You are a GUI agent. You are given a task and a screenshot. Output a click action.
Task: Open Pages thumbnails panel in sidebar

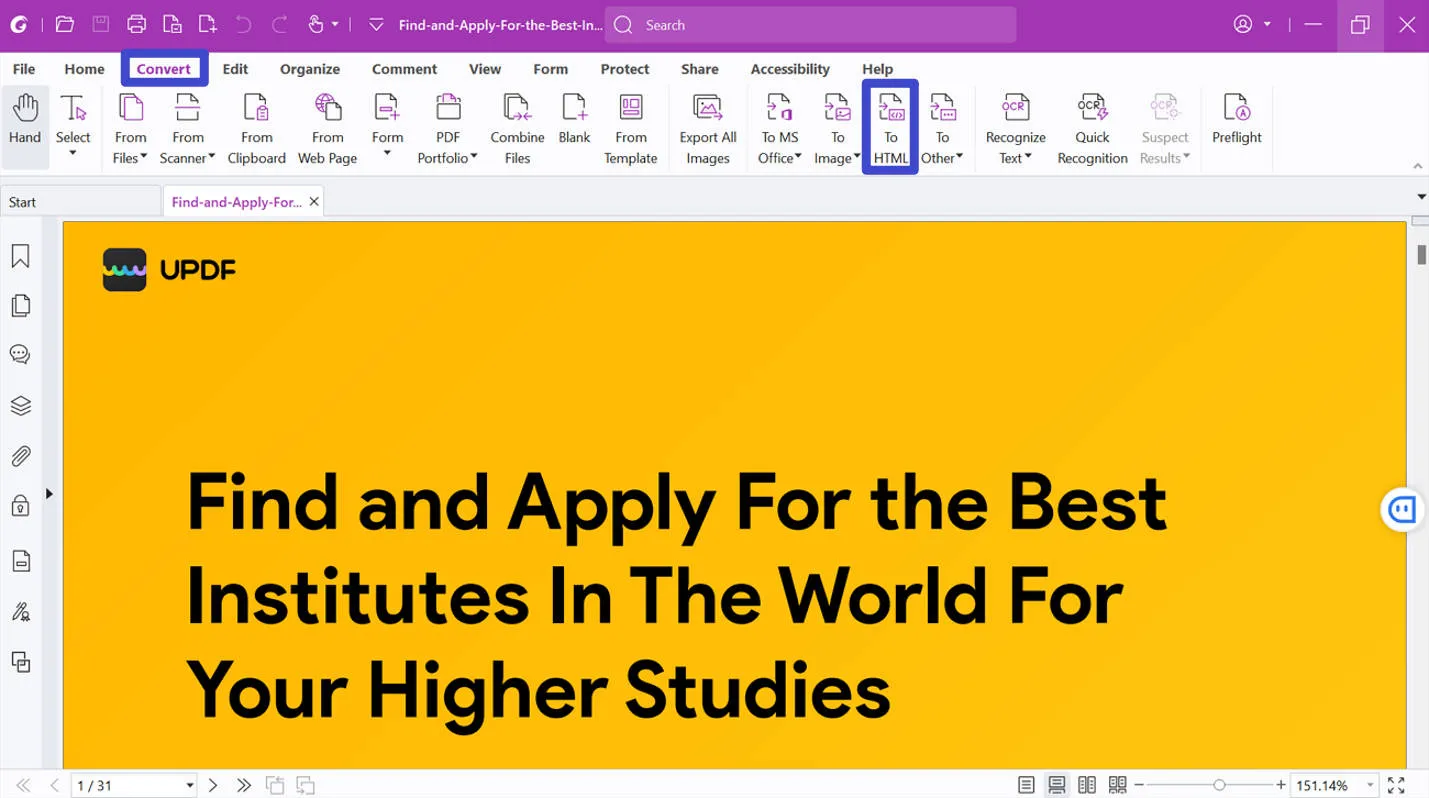pyautogui.click(x=20, y=306)
